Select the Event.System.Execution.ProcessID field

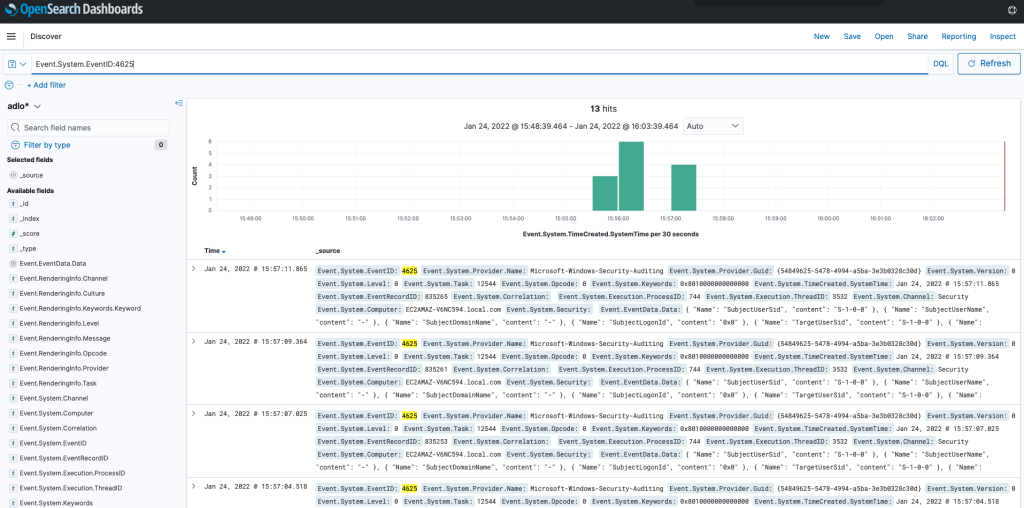tap(72, 473)
